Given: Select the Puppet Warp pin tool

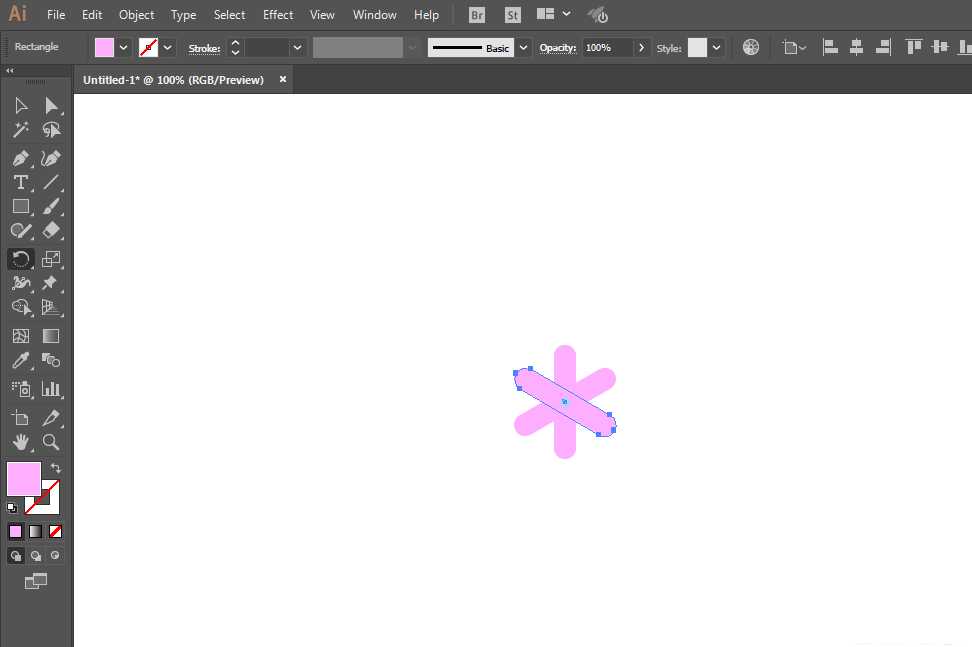Looking at the screenshot, I should pyautogui.click(x=51, y=283).
